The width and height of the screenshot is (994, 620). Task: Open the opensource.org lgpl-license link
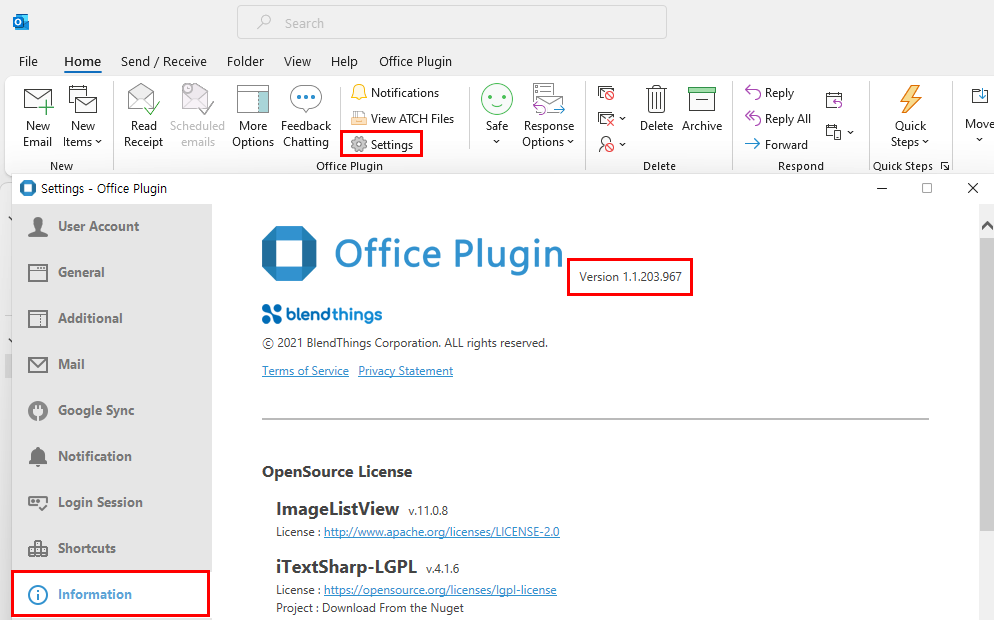[x=440, y=590]
